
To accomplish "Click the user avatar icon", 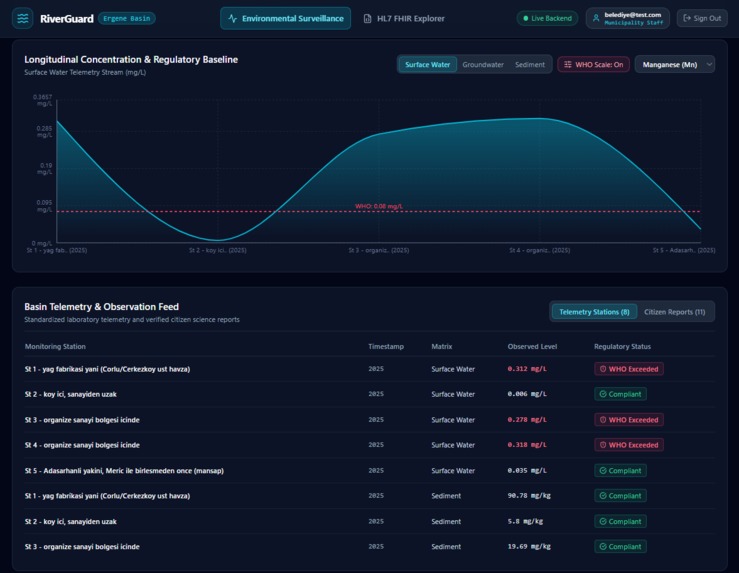I will [x=596, y=18].
